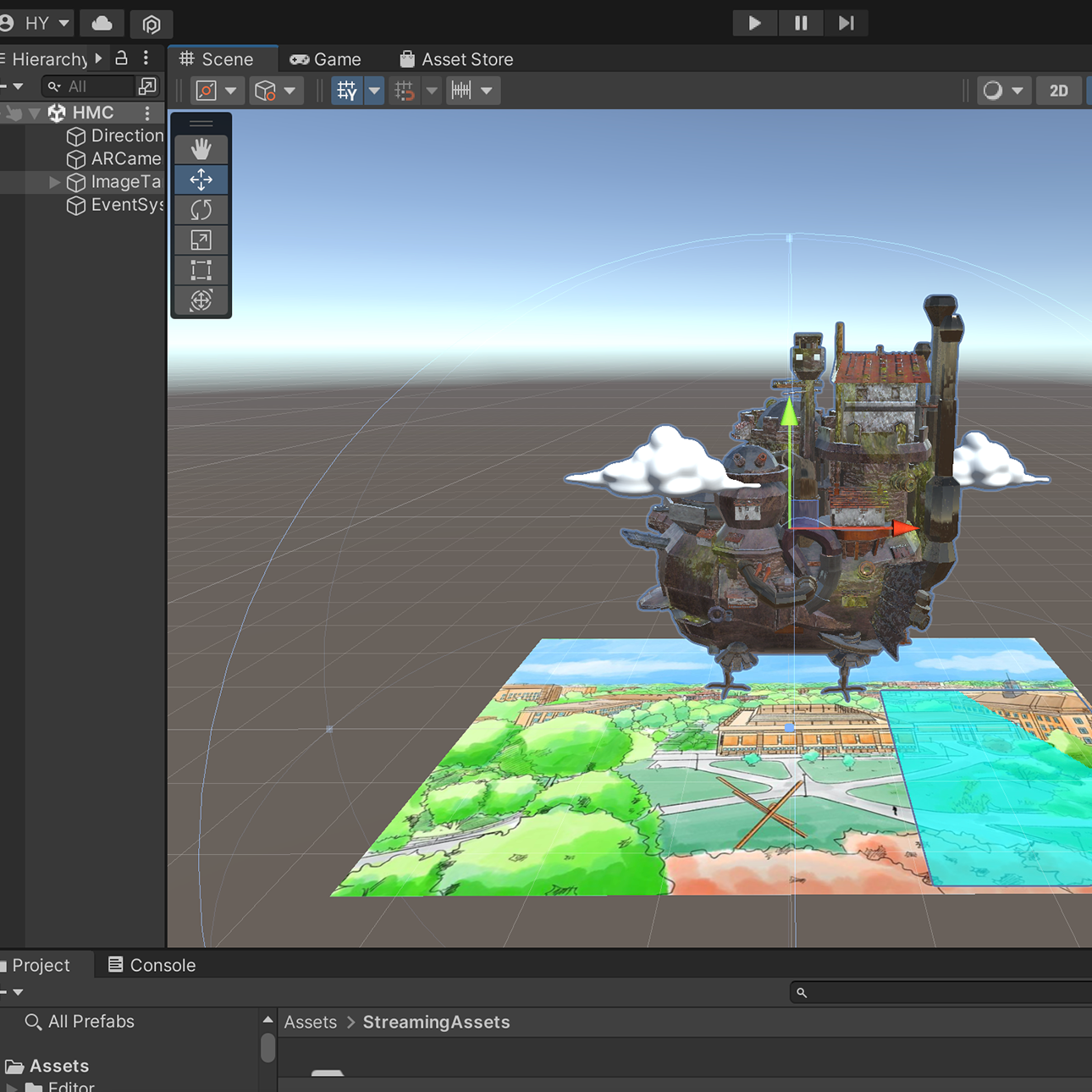Open the grid visibility options dropdown

pyautogui.click(x=374, y=91)
